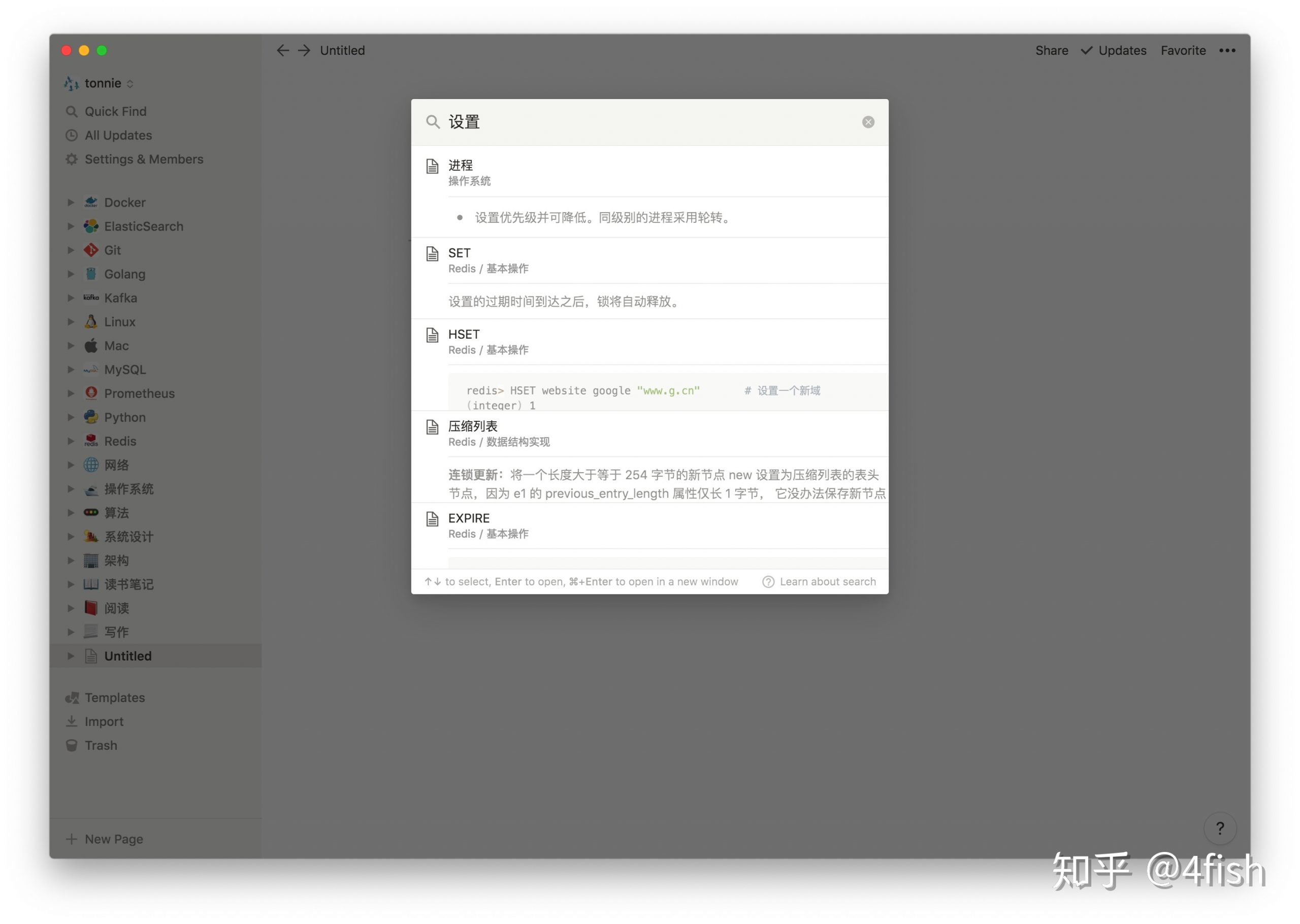Open the help question mark button
Screen dimensions: 1300x924
click(1220, 829)
